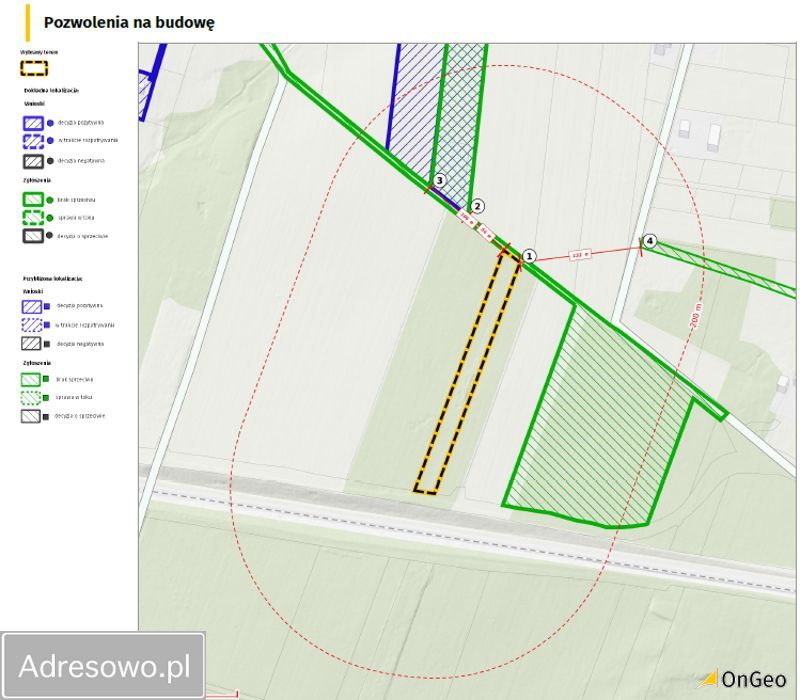Click solid blue hatched symbol under Dokładna lokalizacja
The height and width of the screenshot is (700, 800).
[x=33, y=123]
